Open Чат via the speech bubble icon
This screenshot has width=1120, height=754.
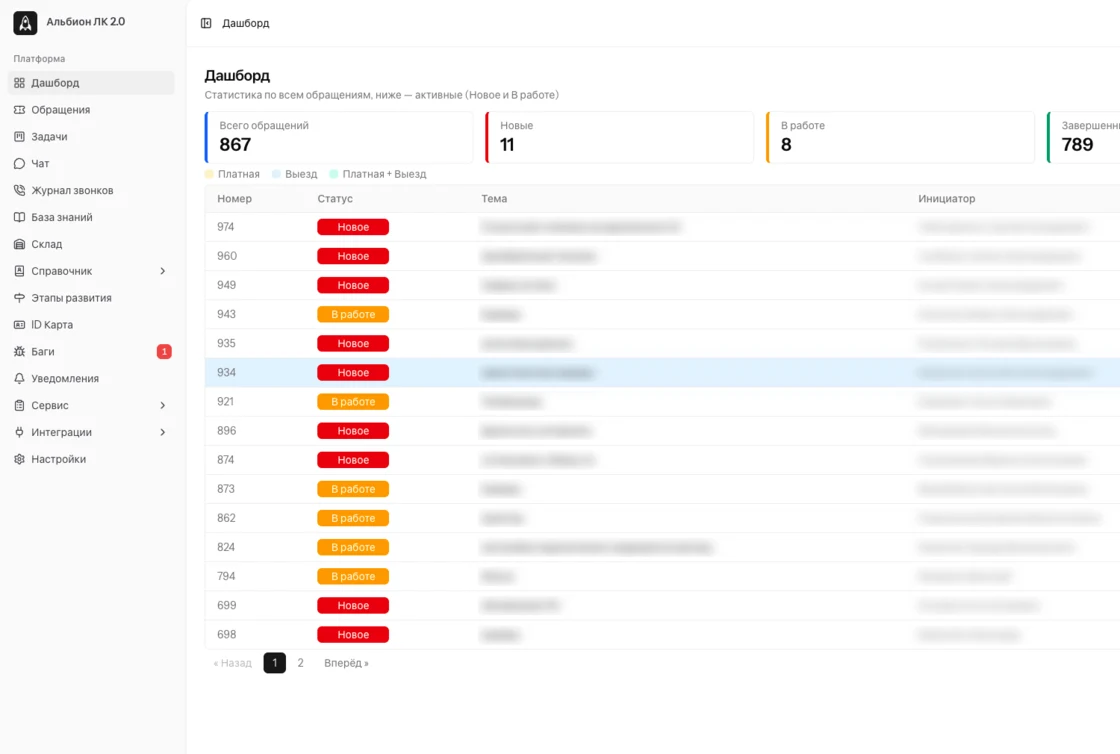19,164
